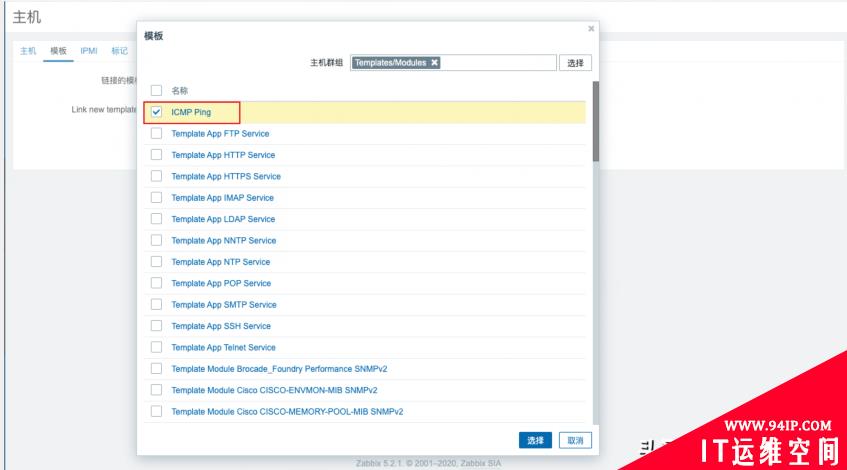Remove the Templates/Modules tag with its x icon

434,63
